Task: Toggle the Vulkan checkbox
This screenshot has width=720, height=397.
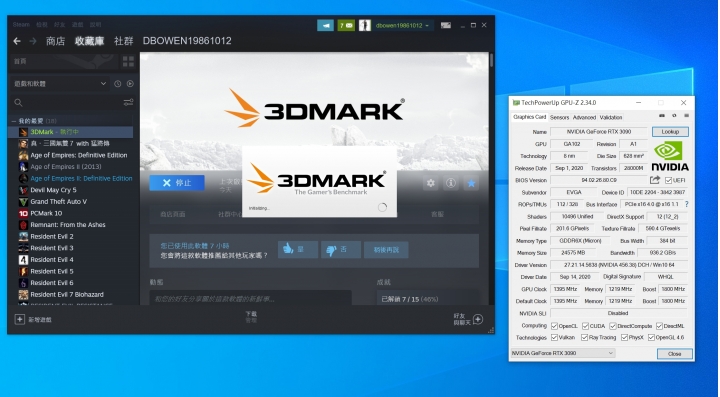Action: click(554, 337)
